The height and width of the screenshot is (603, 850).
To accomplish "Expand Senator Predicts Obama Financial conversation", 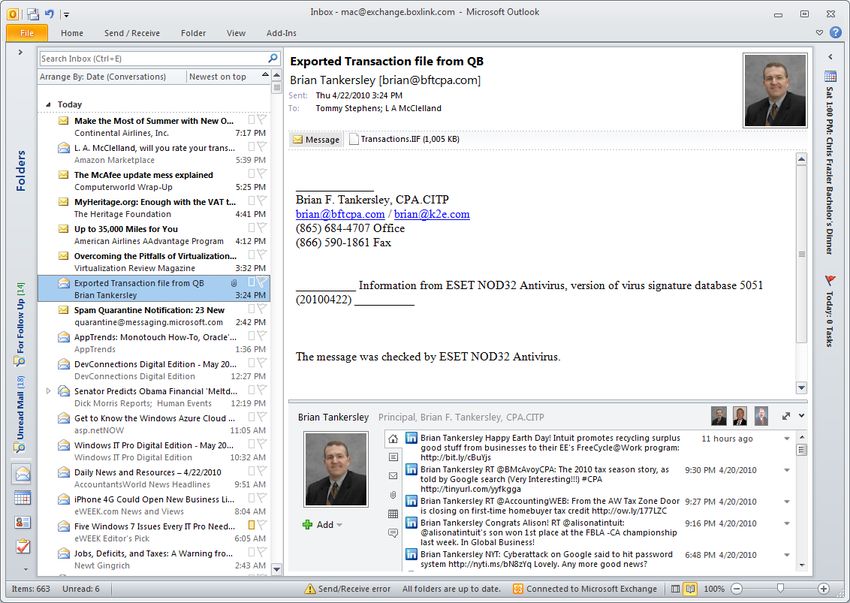I will [x=48, y=390].
